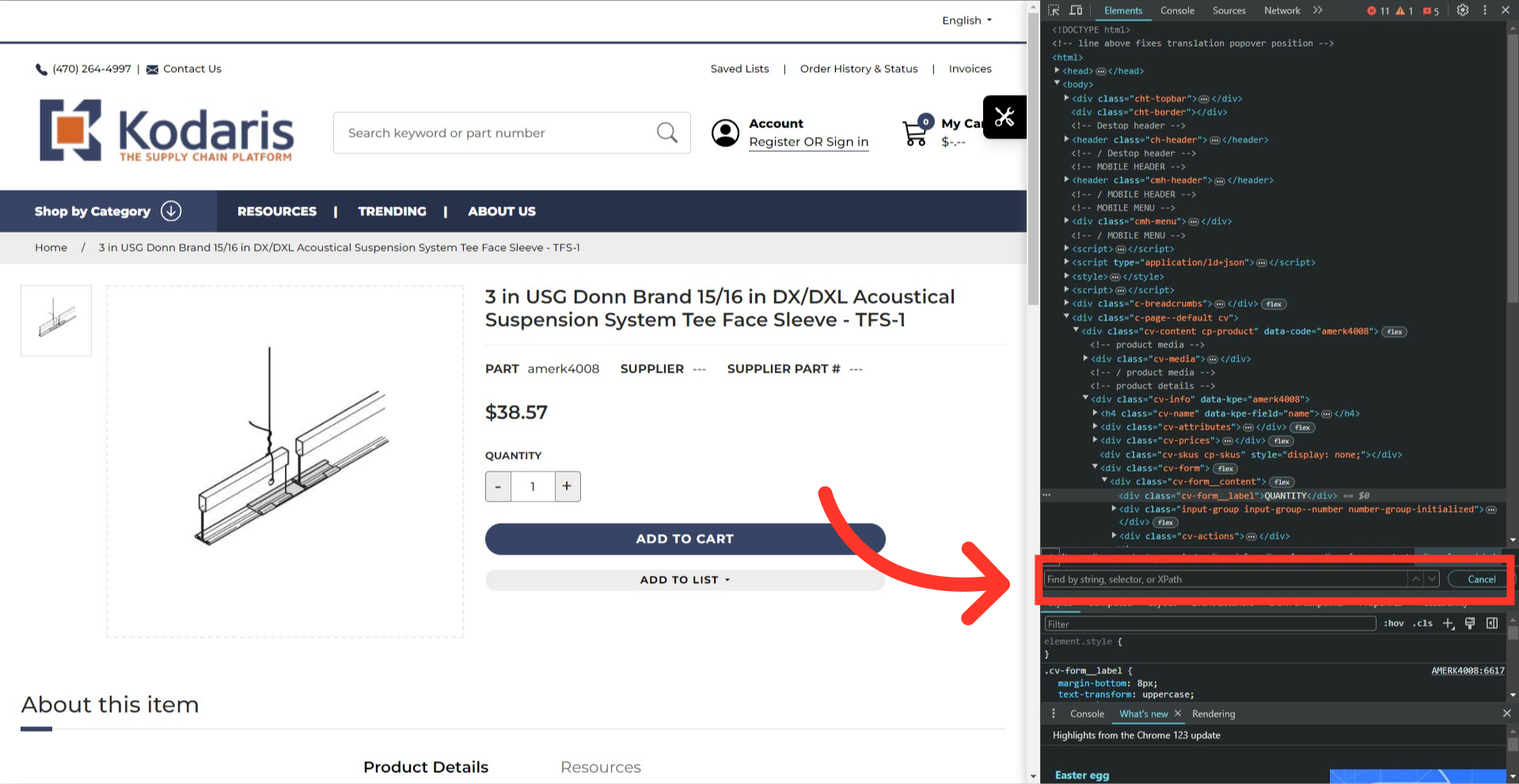1519x784 pixels.
Task: Click flex badge on cv-form div
Action: (x=1225, y=468)
